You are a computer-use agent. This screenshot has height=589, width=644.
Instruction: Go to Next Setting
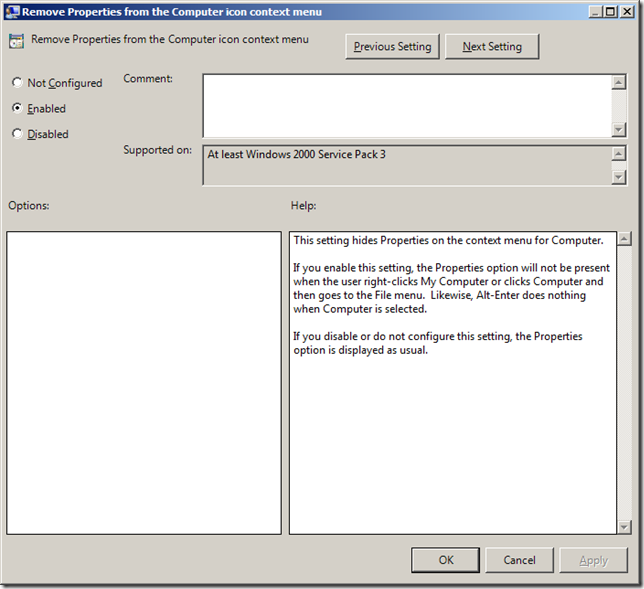(492, 47)
